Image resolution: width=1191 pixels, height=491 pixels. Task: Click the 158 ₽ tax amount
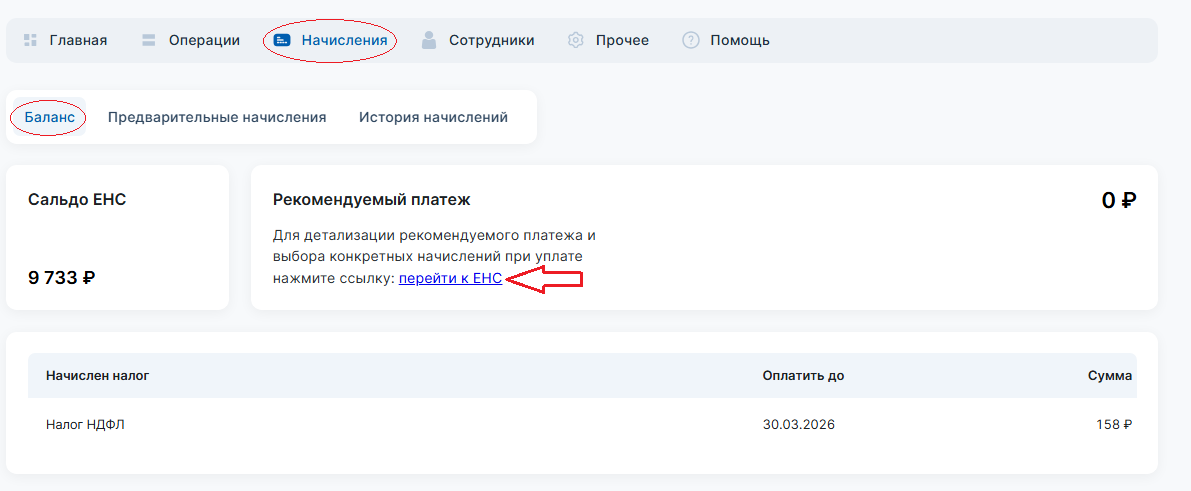point(1114,425)
